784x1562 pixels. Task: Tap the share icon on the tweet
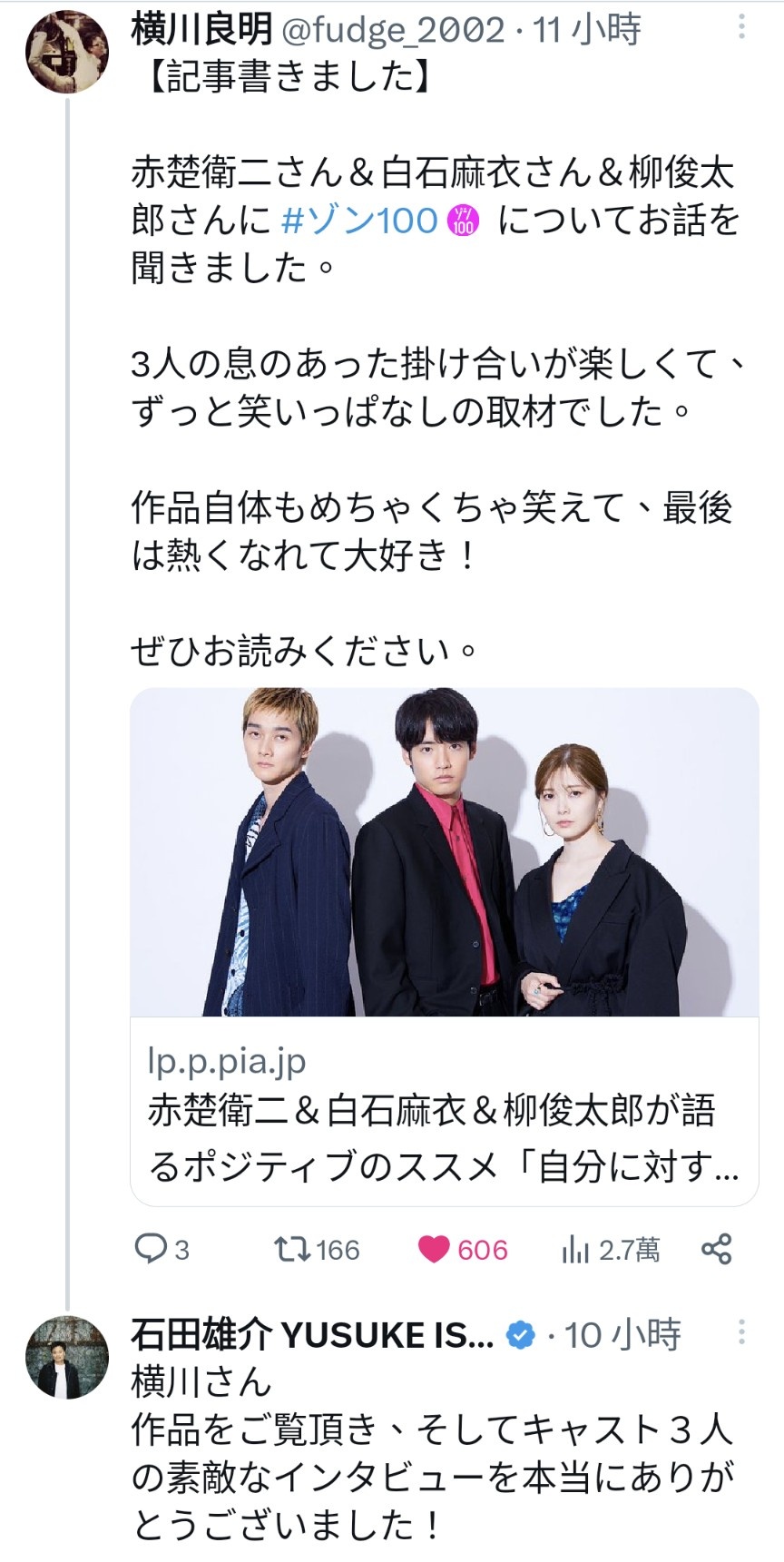(717, 1249)
